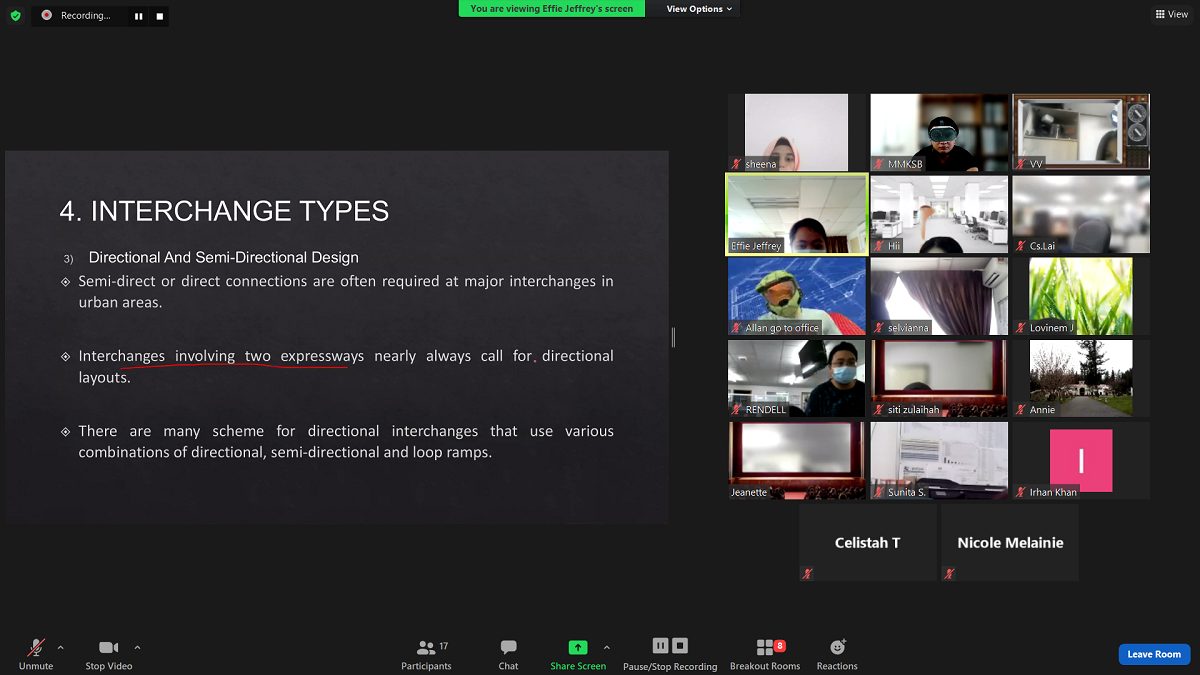Select Effie Jeffrey's highlighted video thumbnail
1200x675 pixels.
pyautogui.click(x=797, y=214)
